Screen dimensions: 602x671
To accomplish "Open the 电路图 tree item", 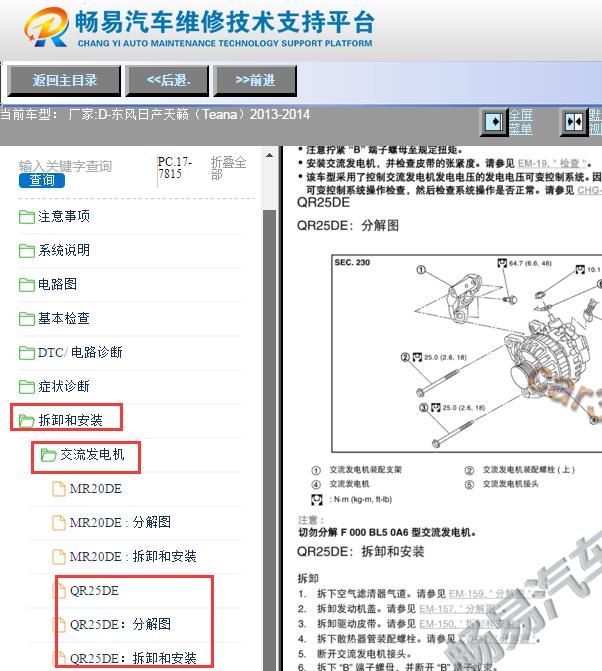I will click(57, 284).
